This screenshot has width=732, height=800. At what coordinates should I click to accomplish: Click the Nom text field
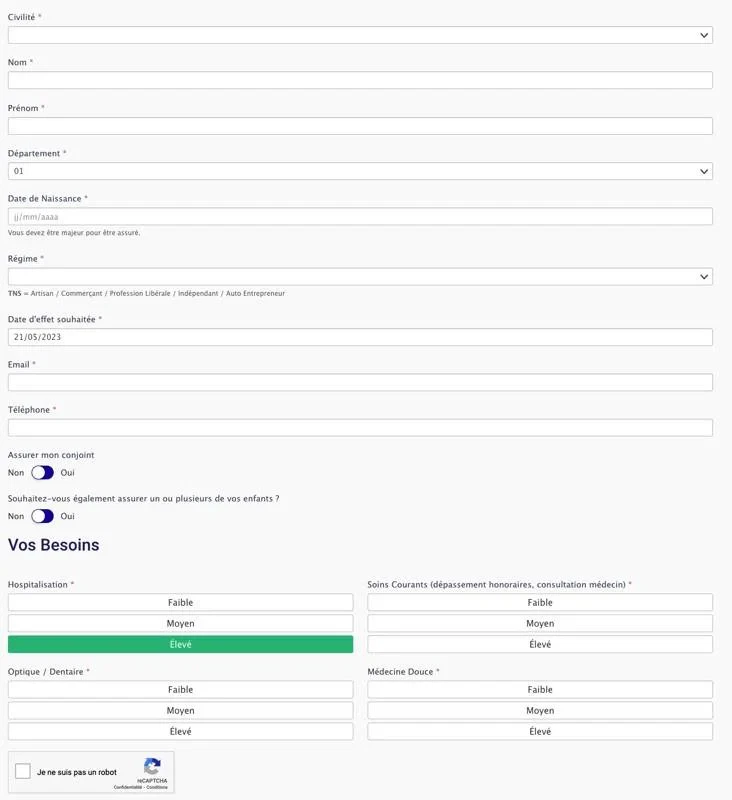click(x=360, y=81)
